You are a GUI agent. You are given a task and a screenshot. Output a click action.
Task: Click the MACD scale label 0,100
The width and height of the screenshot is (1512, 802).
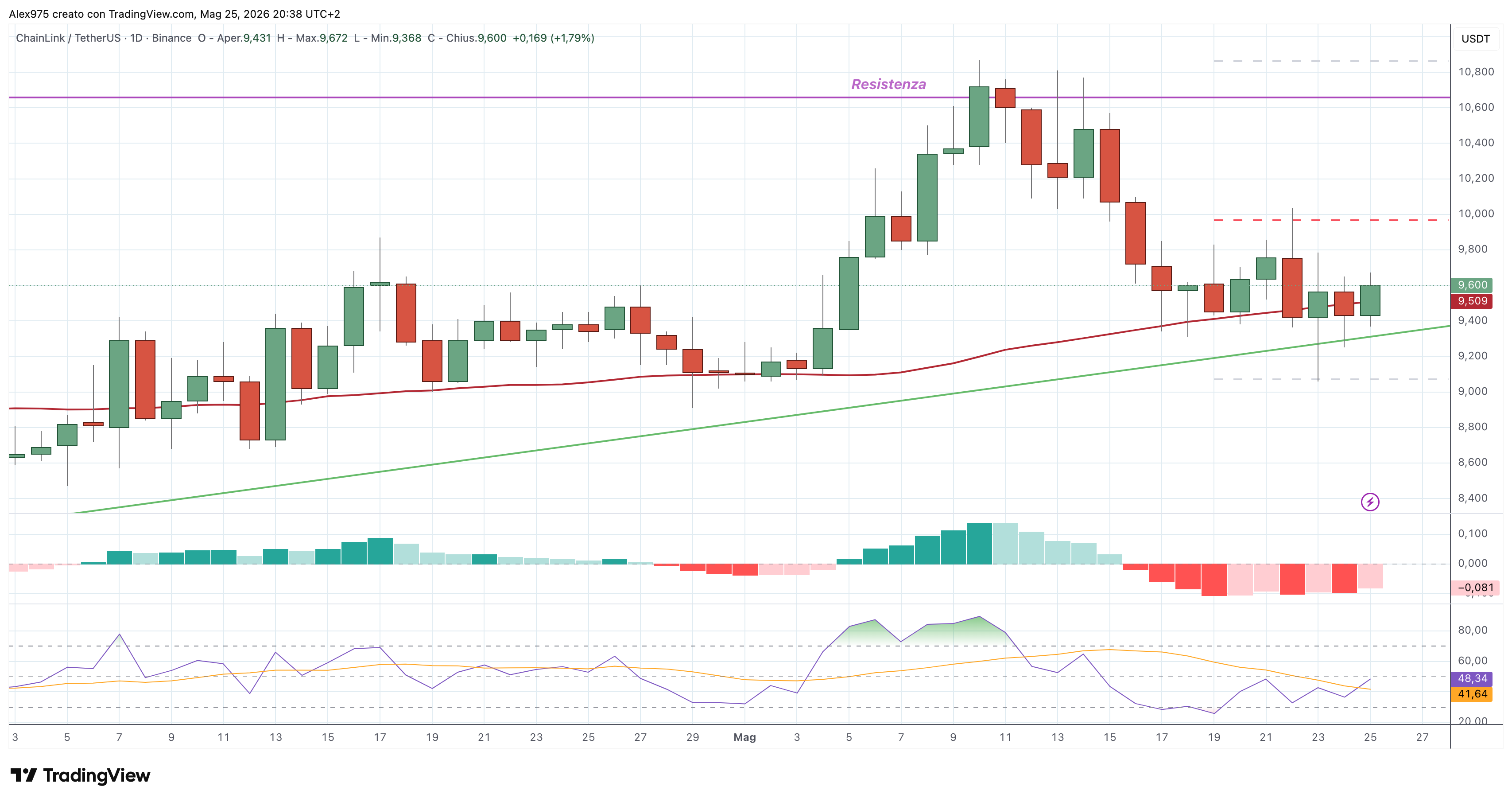[x=1473, y=533]
